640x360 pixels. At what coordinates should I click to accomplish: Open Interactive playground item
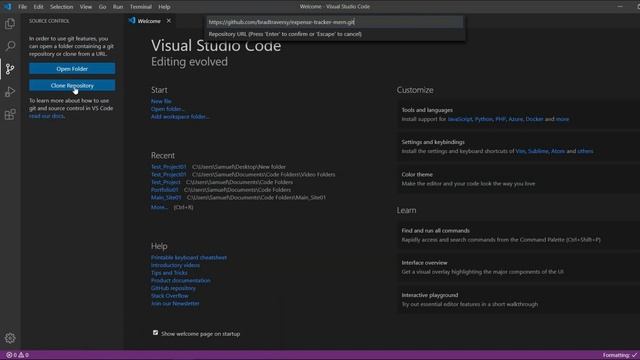[518, 300]
